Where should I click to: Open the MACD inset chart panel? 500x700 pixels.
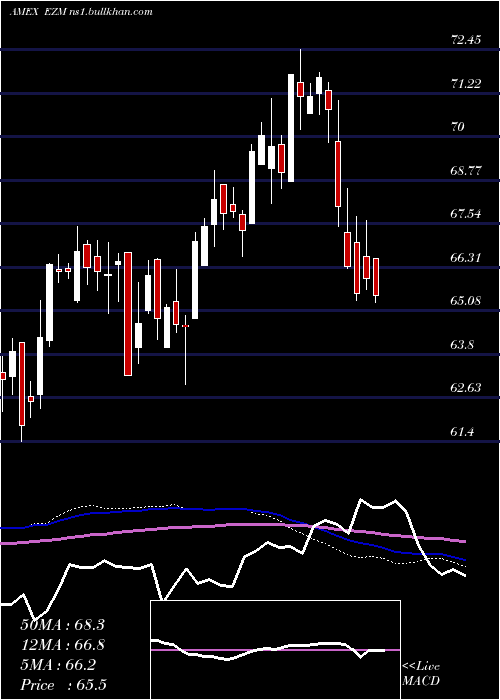pos(275,650)
